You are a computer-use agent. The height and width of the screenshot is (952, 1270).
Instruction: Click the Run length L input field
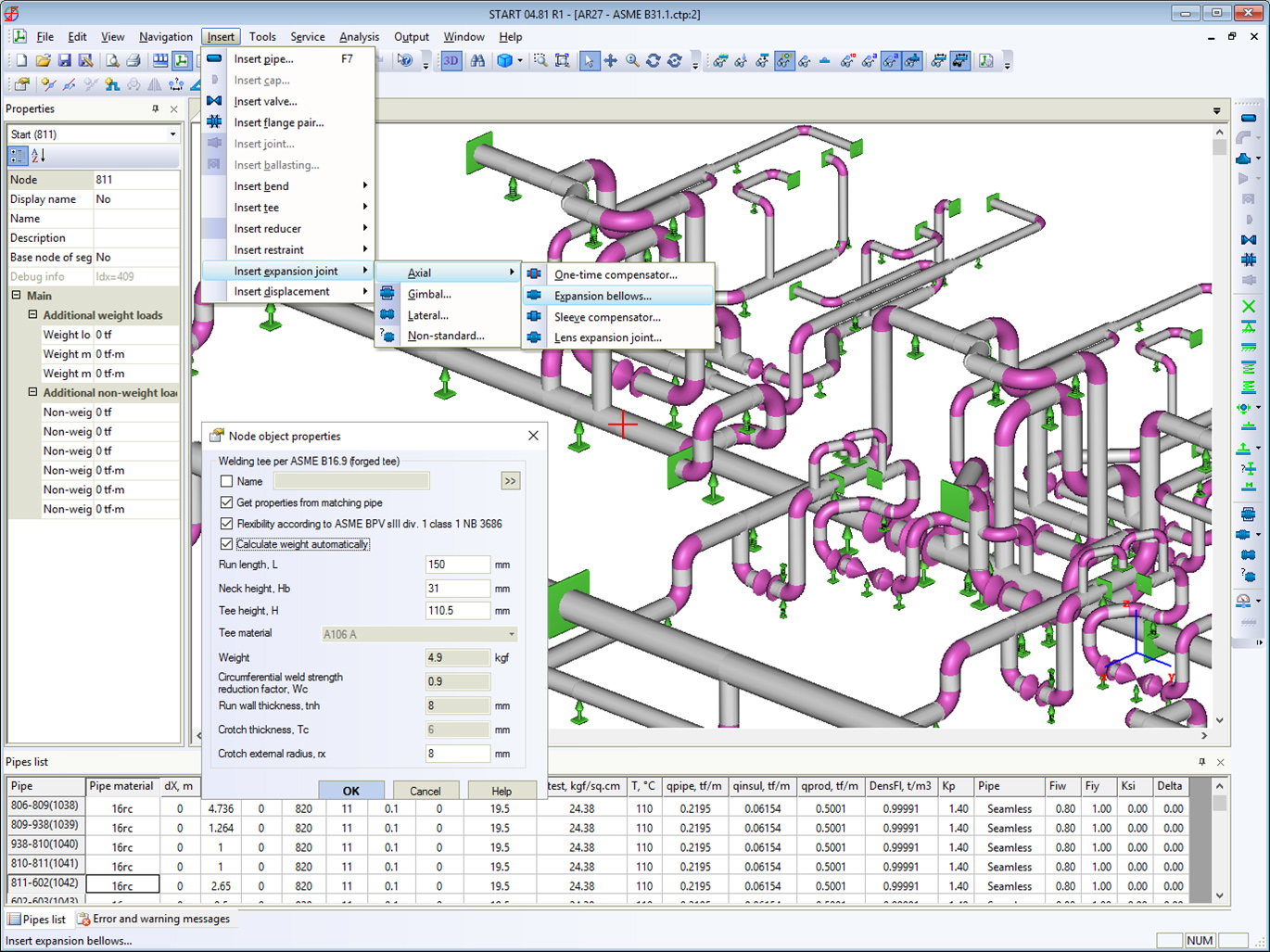coord(457,565)
